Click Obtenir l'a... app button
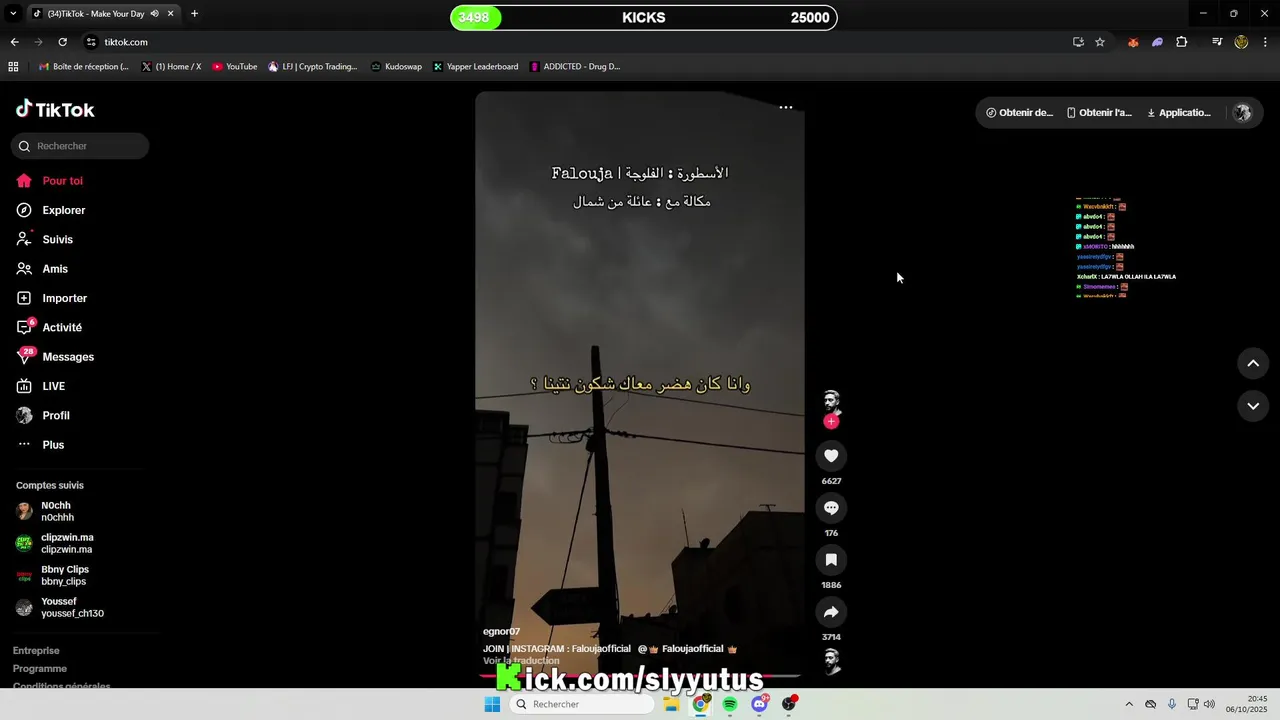 click(1099, 113)
